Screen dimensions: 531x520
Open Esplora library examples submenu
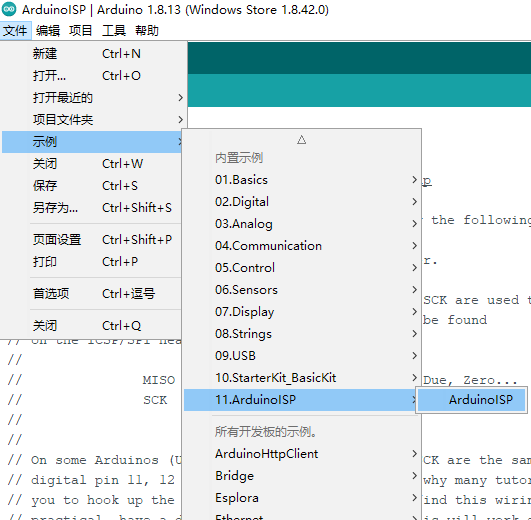[x=302, y=498]
